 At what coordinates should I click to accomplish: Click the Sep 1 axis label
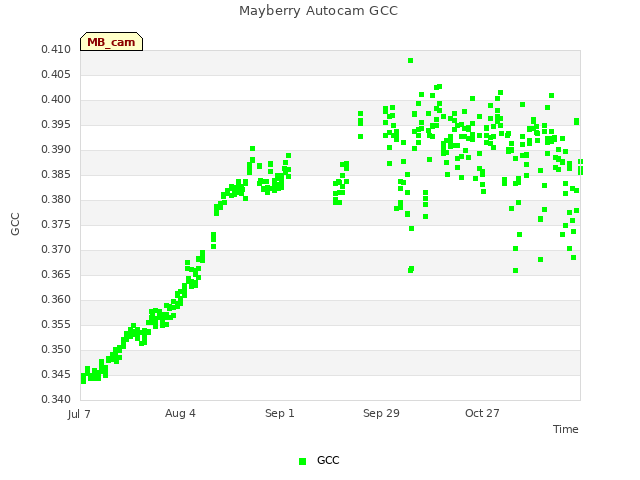coord(280,413)
